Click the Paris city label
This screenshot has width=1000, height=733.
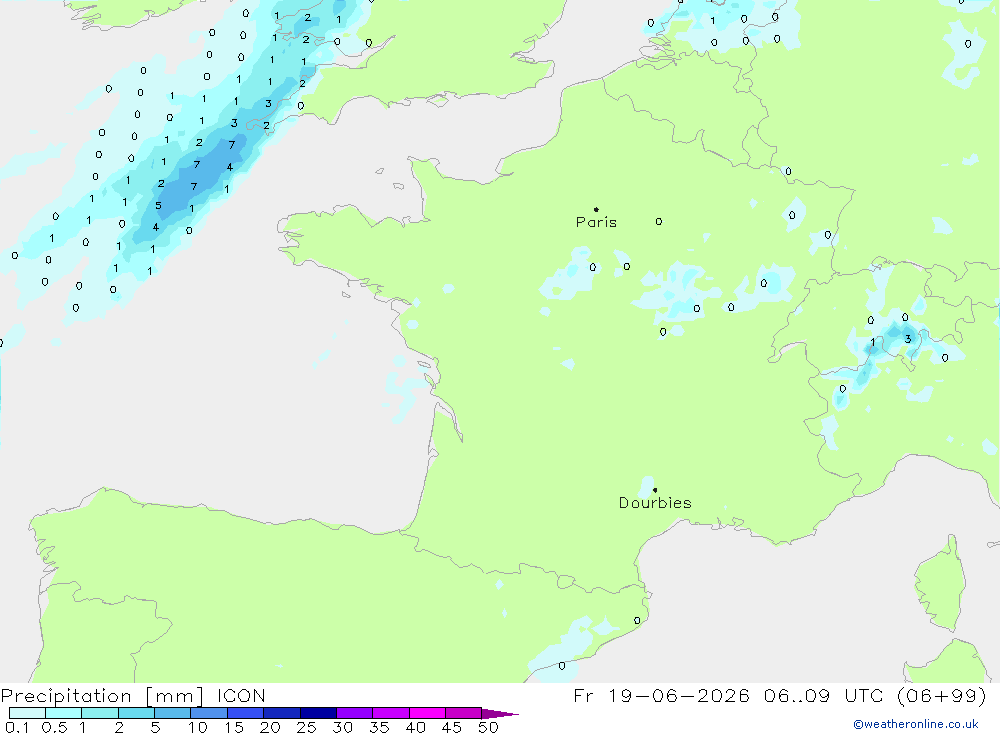coord(596,222)
